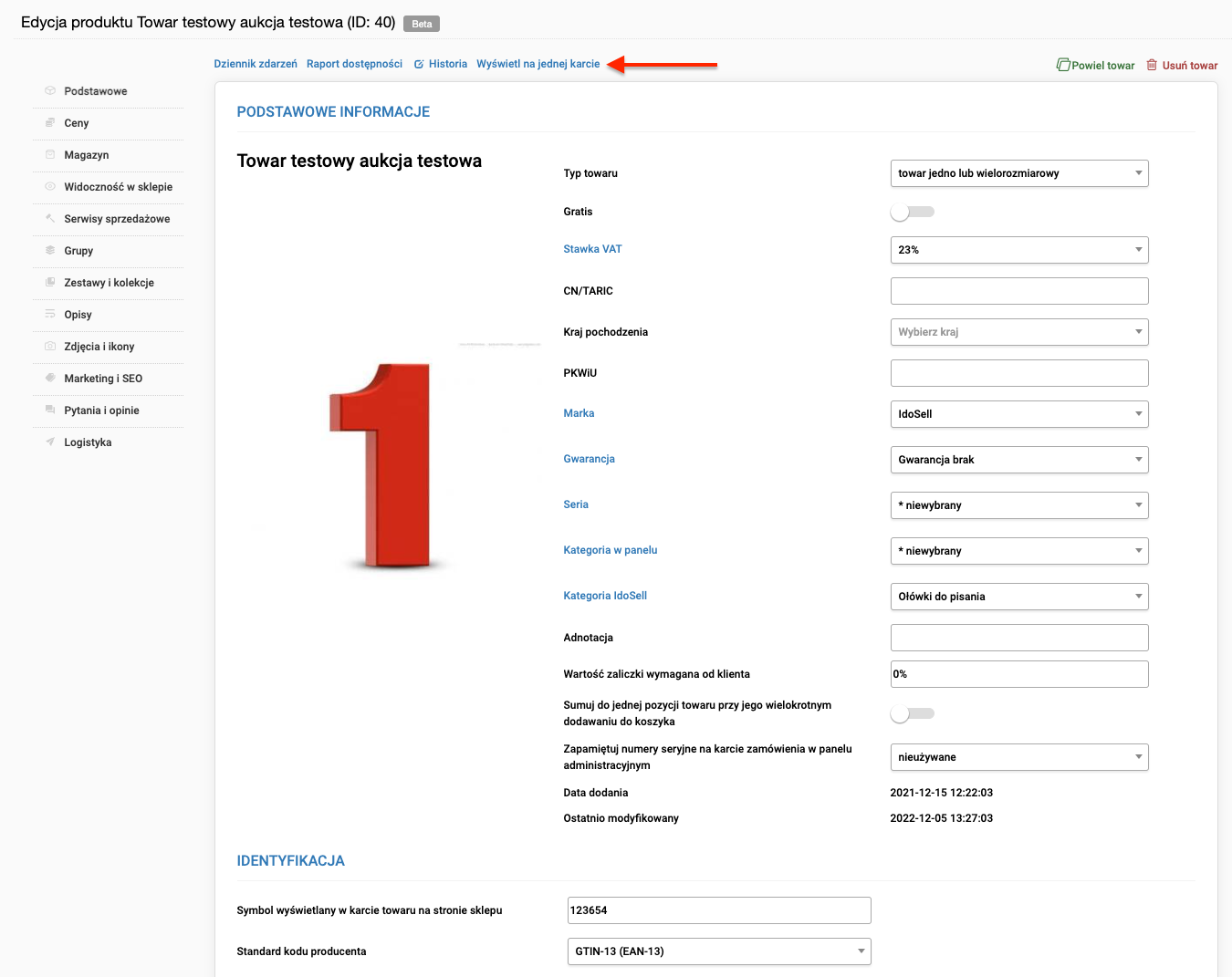Open the Kategoria IdoSell dropdown
Viewport: 1232px width, 977px height.
pyautogui.click(x=1019, y=597)
